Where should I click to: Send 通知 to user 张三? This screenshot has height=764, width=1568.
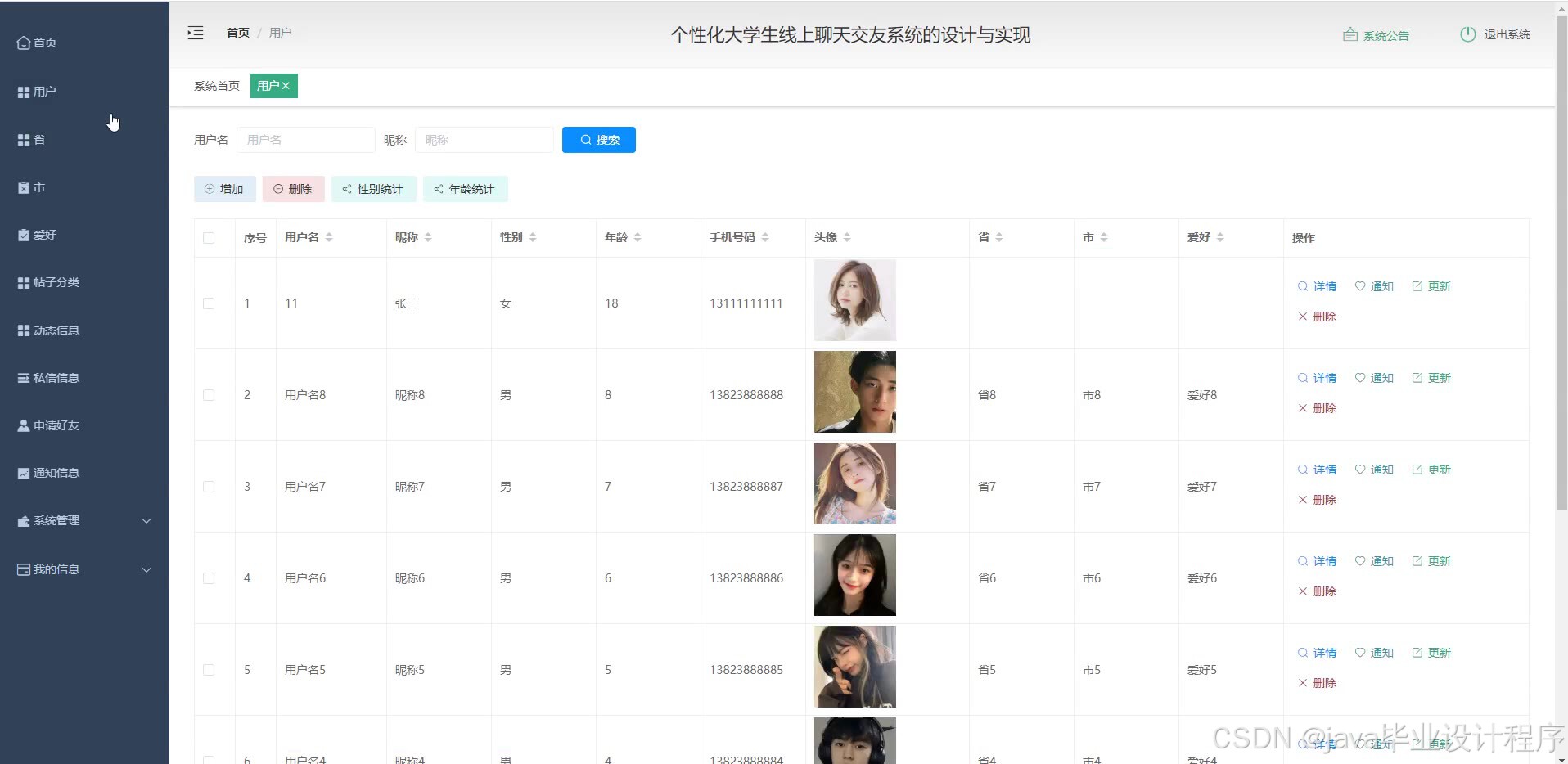click(x=1374, y=286)
